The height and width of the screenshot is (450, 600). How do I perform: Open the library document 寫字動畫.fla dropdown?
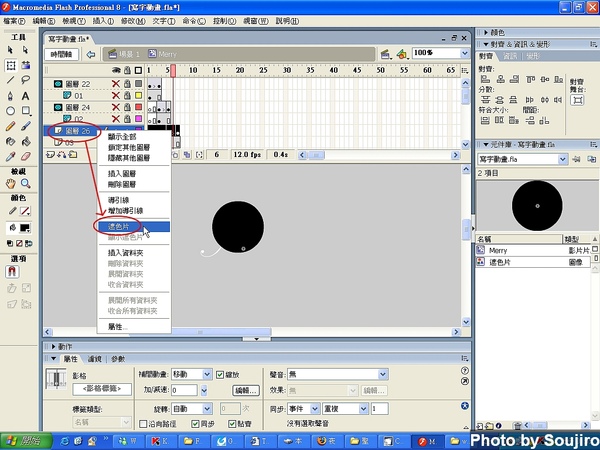tap(562, 159)
